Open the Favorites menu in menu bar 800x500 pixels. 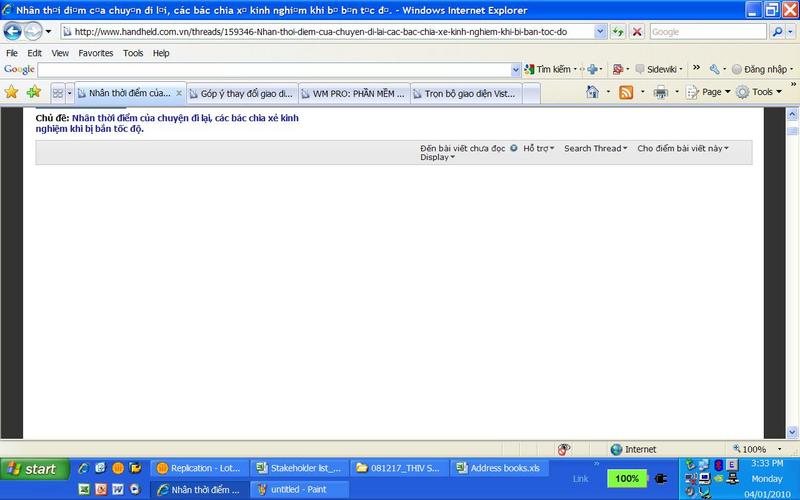(x=96, y=53)
